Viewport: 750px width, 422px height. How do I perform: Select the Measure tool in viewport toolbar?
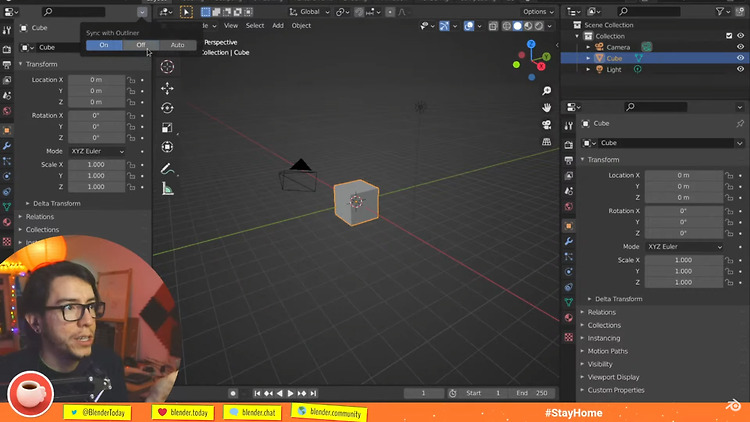(x=167, y=189)
